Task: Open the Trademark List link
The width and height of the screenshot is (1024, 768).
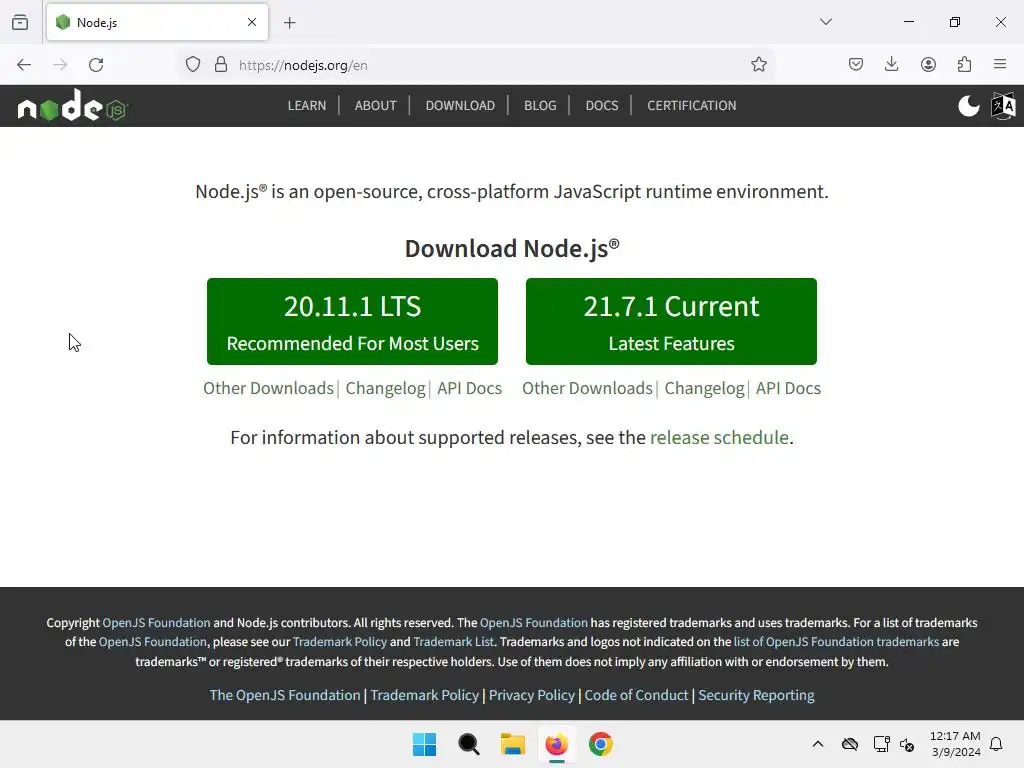Action: 453,642
